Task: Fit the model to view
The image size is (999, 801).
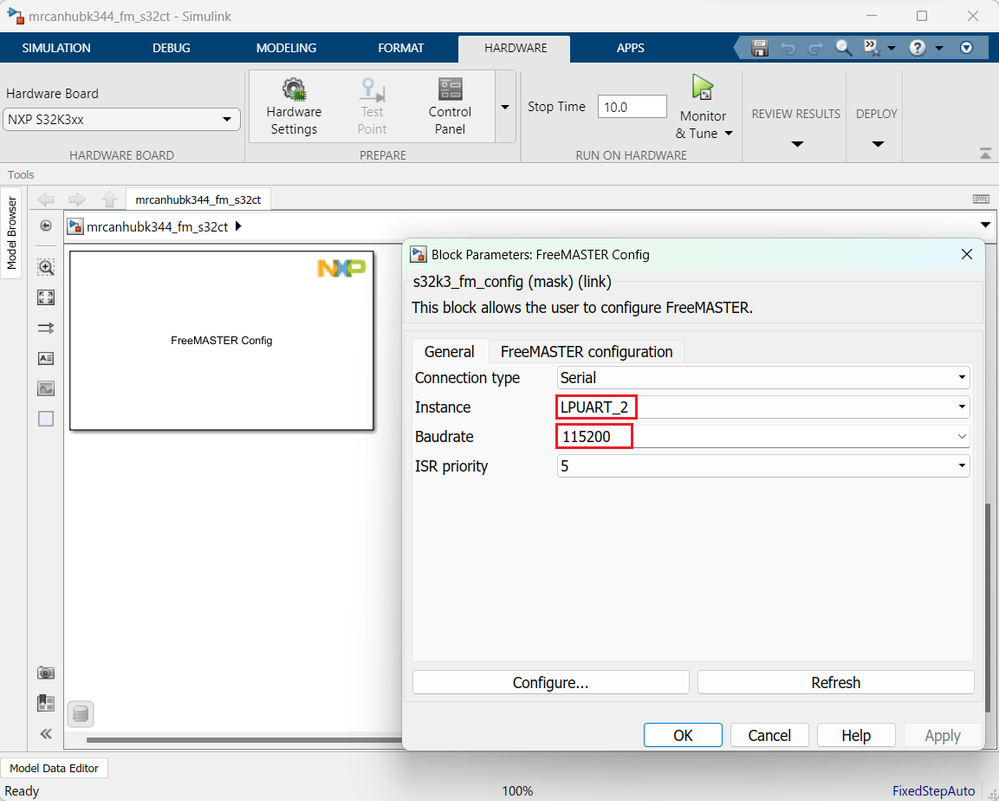Action: [46, 298]
